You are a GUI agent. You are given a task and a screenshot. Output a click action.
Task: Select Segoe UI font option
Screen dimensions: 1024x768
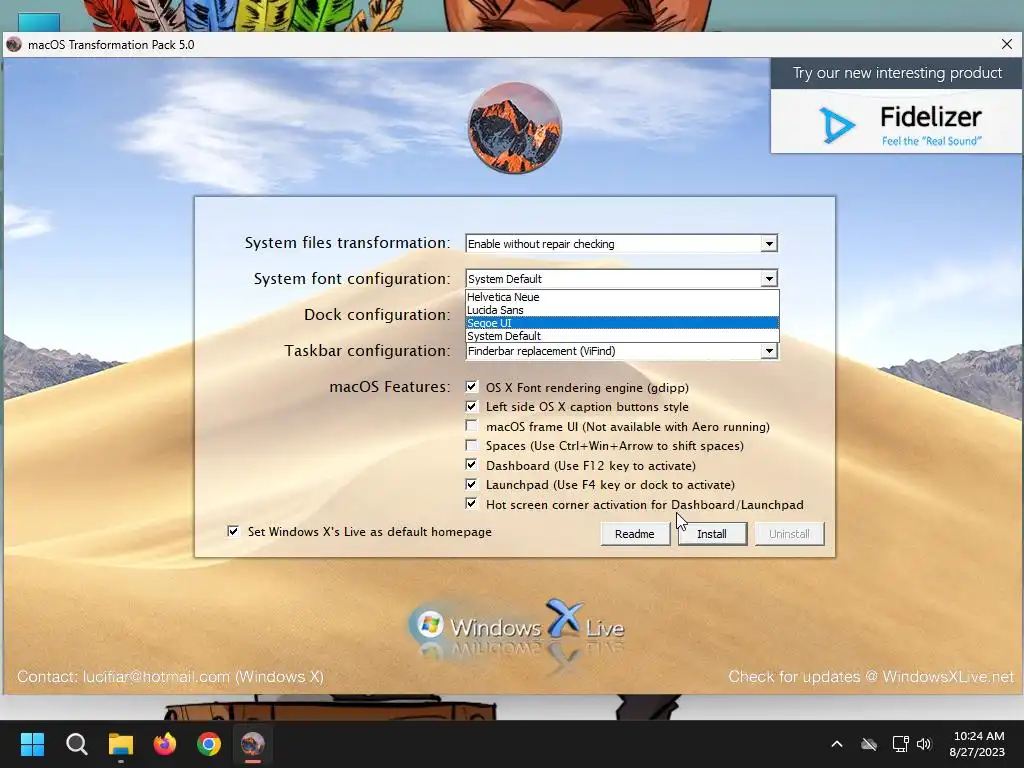(622, 323)
